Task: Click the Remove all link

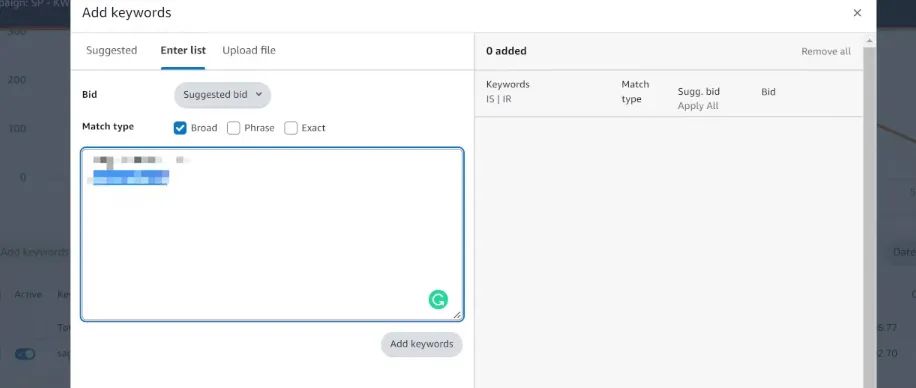Action: (x=826, y=51)
